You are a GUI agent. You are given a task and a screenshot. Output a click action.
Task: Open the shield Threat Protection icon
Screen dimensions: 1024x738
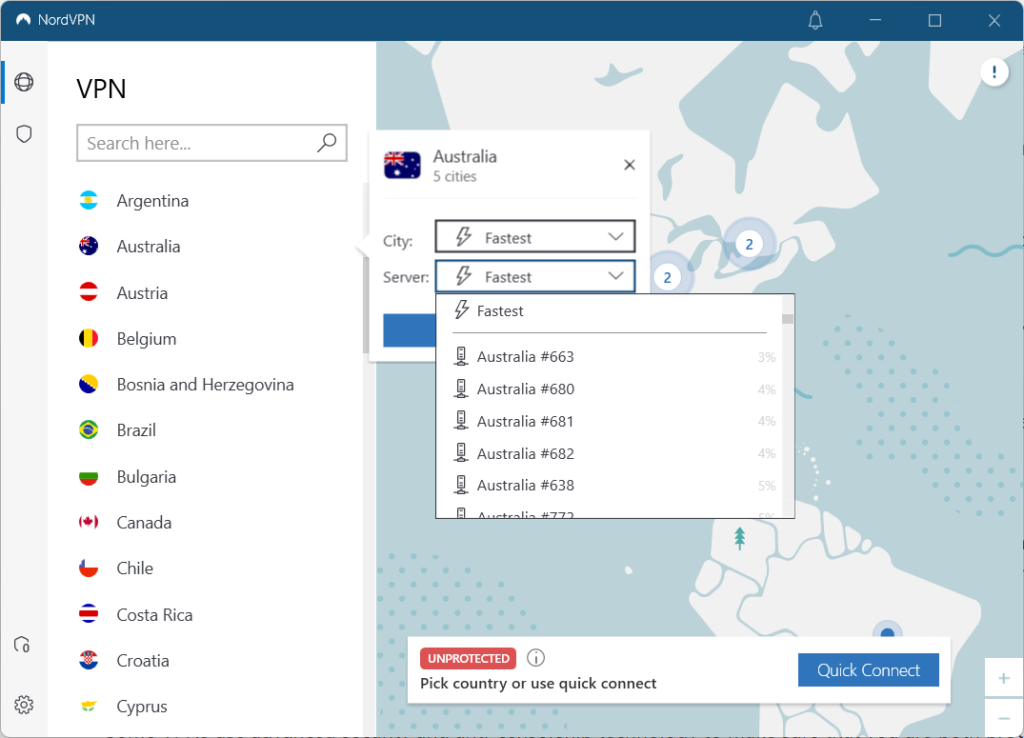24,134
